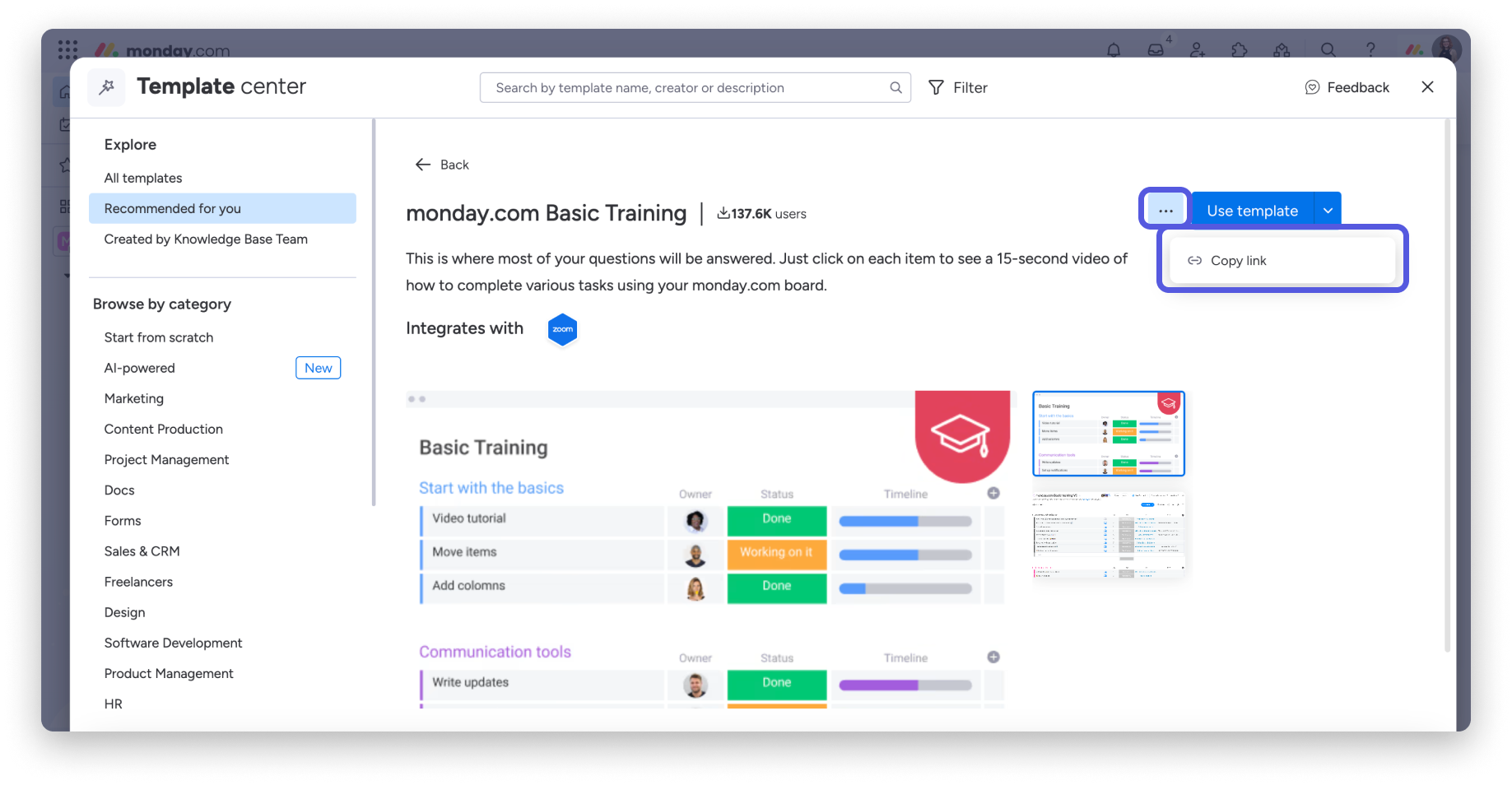Open the help question mark icon
The image size is (1512, 785).
click(1370, 50)
